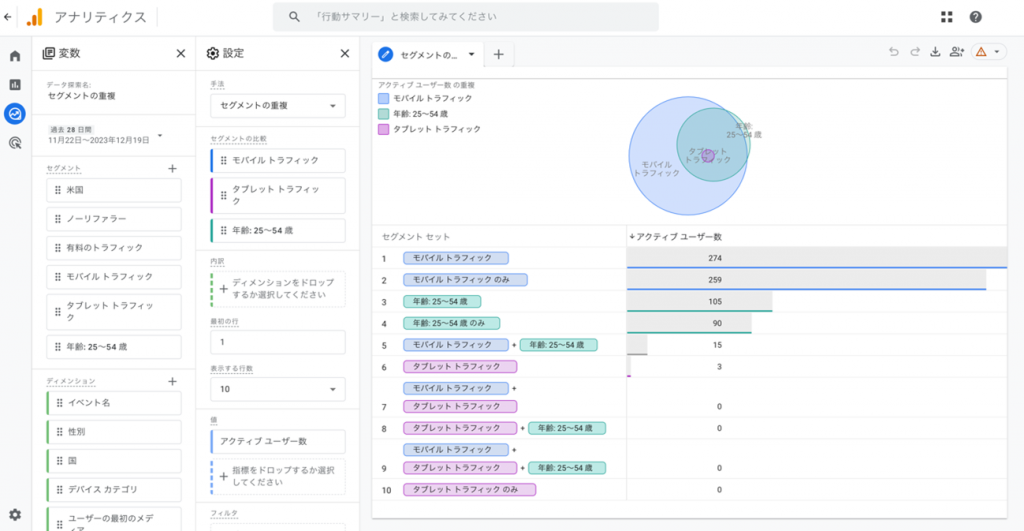This screenshot has width=1024, height=531.
Task: Open the Explore icon in sidebar
Action: [x=15, y=114]
